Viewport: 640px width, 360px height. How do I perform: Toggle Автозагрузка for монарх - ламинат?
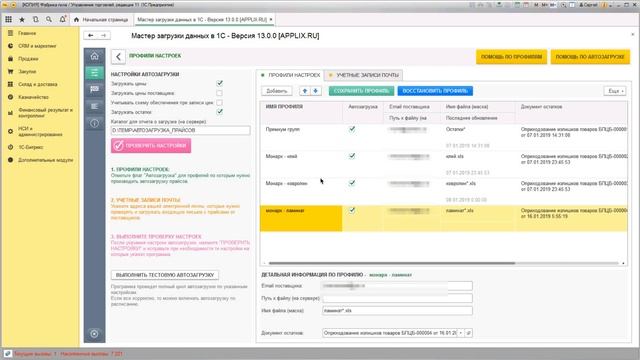(352, 210)
